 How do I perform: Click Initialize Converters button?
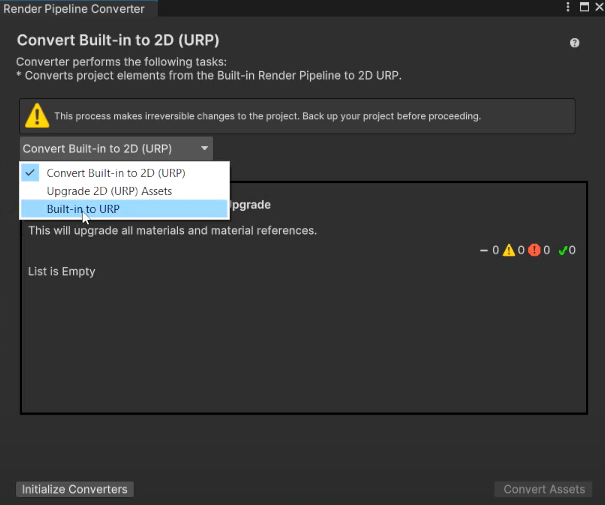(75, 489)
